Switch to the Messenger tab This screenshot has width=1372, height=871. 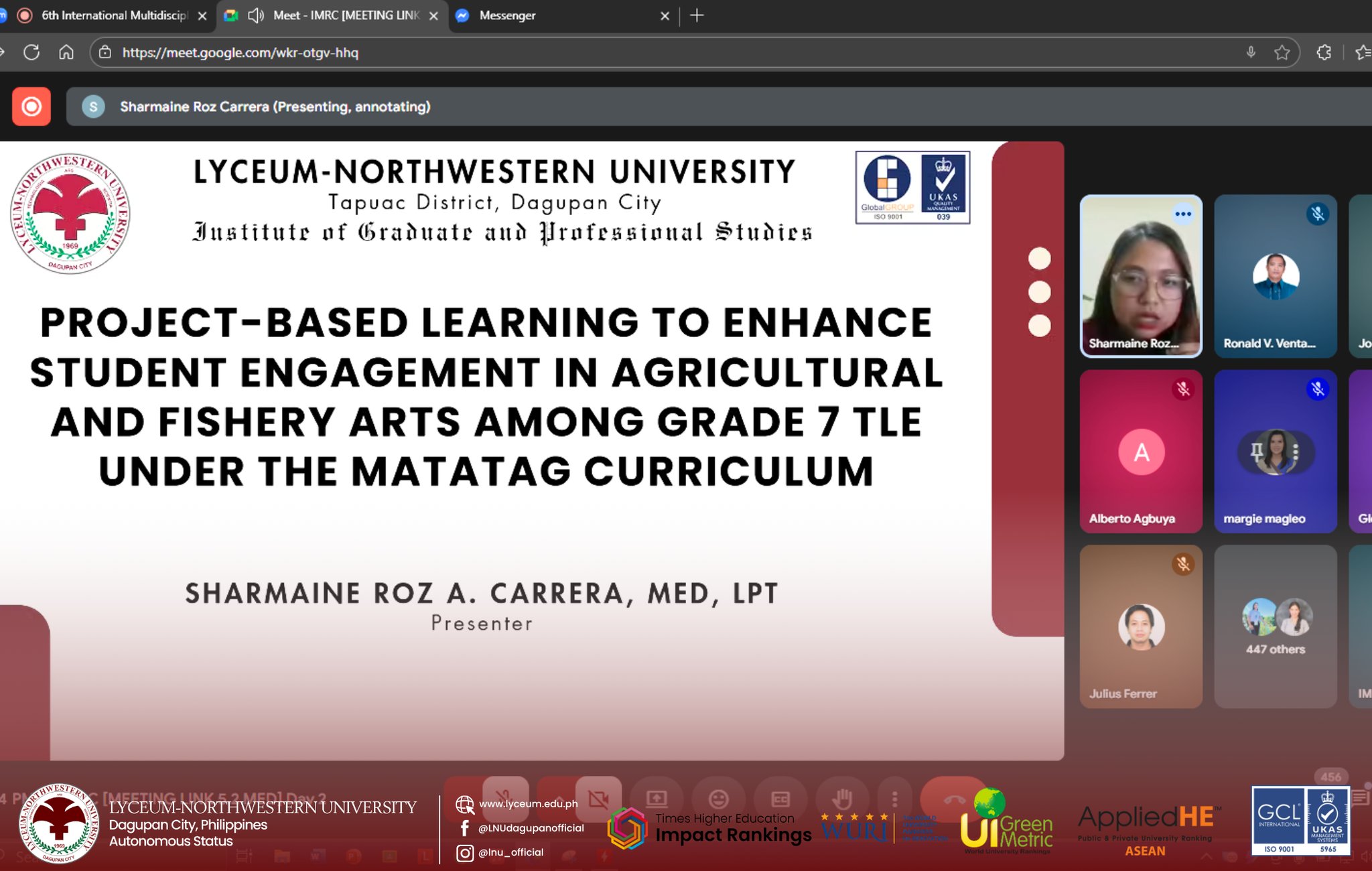point(507,15)
